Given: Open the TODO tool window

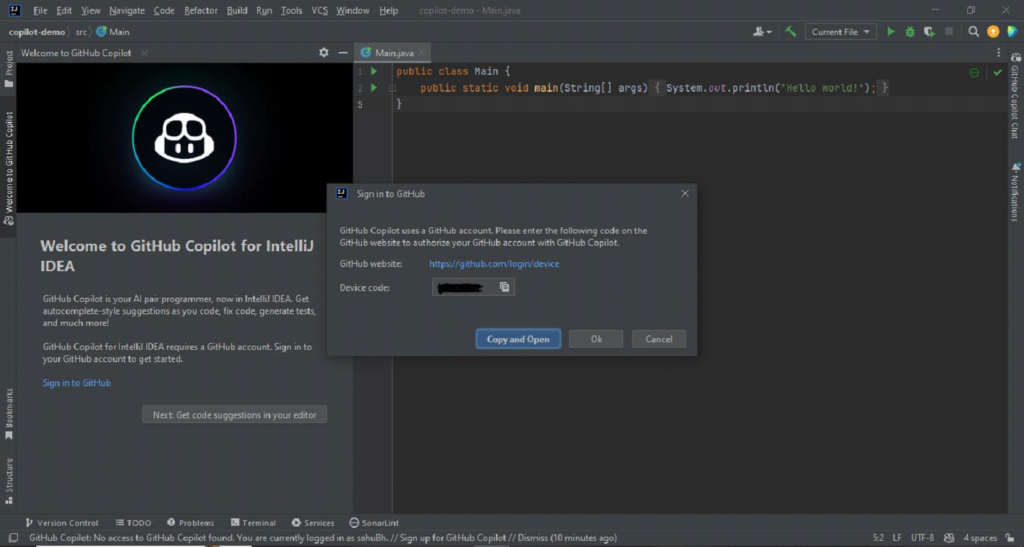Looking at the screenshot, I should (133, 523).
